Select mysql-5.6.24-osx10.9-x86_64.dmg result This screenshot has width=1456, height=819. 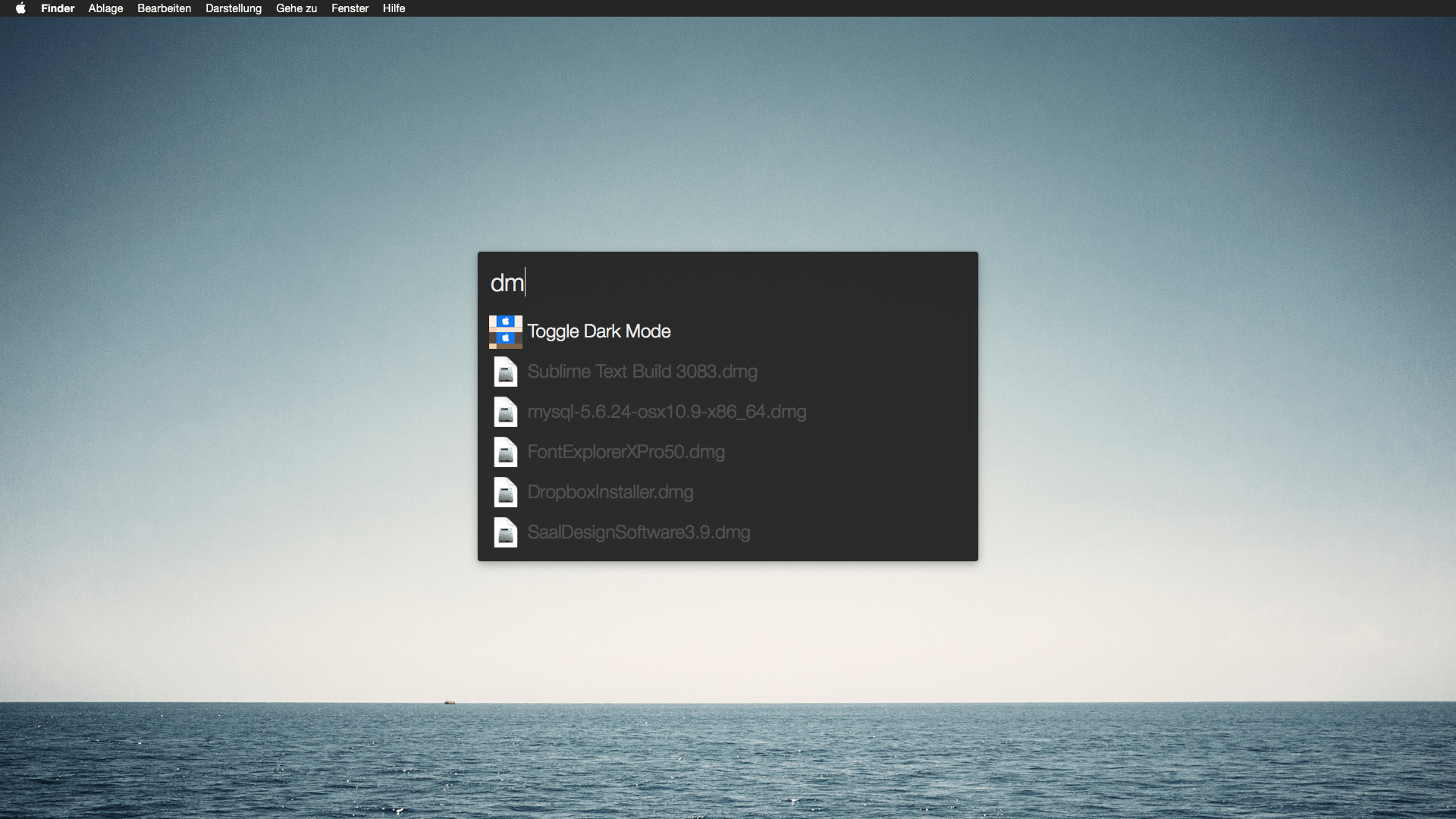tap(667, 412)
